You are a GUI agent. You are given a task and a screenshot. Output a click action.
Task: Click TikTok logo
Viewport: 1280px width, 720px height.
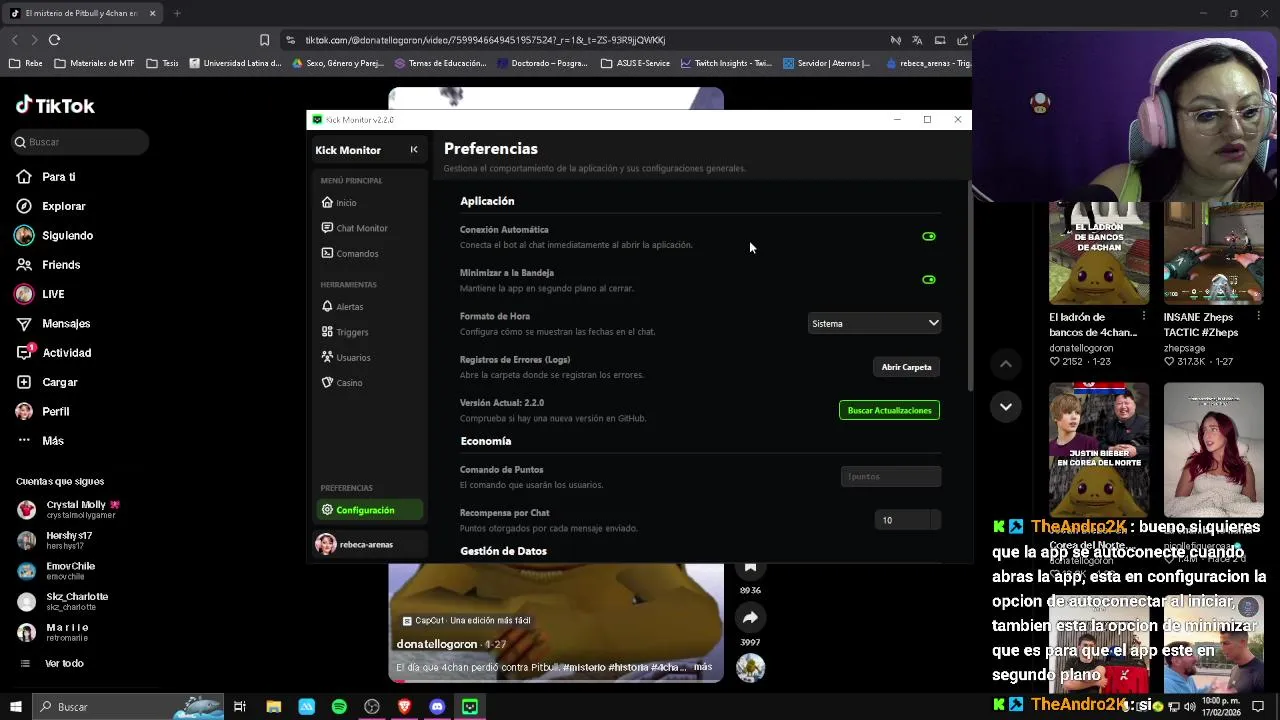55,105
